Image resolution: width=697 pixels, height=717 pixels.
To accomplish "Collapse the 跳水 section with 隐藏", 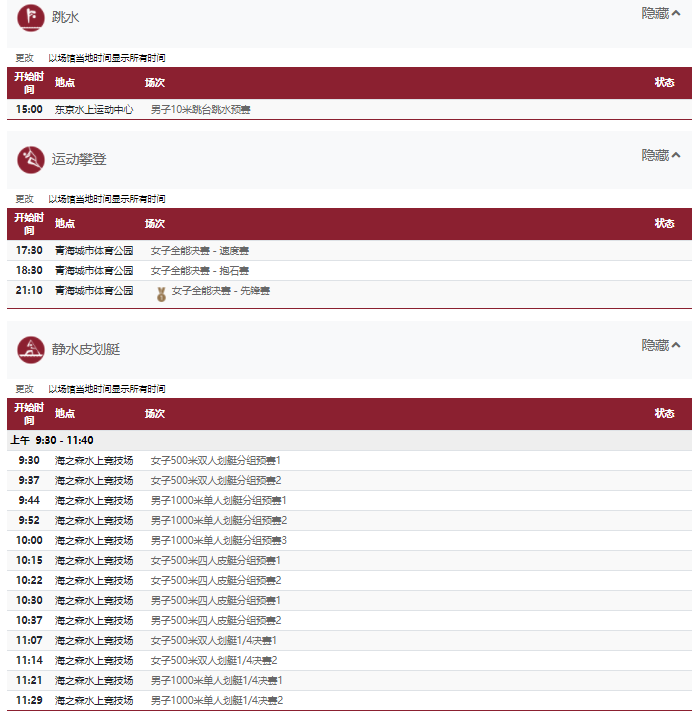I will pyautogui.click(x=660, y=13).
